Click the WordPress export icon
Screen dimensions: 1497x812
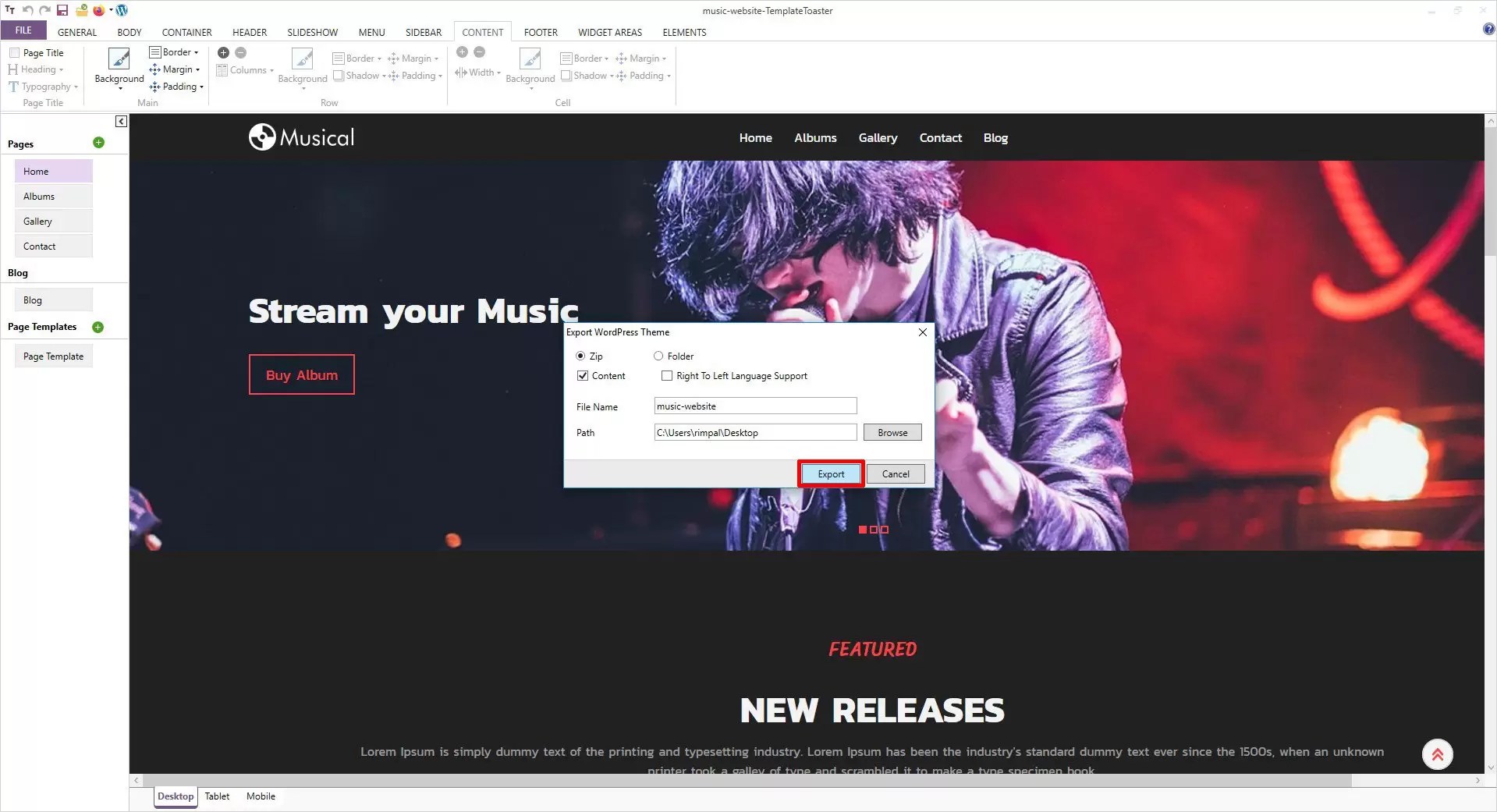[122, 10]
